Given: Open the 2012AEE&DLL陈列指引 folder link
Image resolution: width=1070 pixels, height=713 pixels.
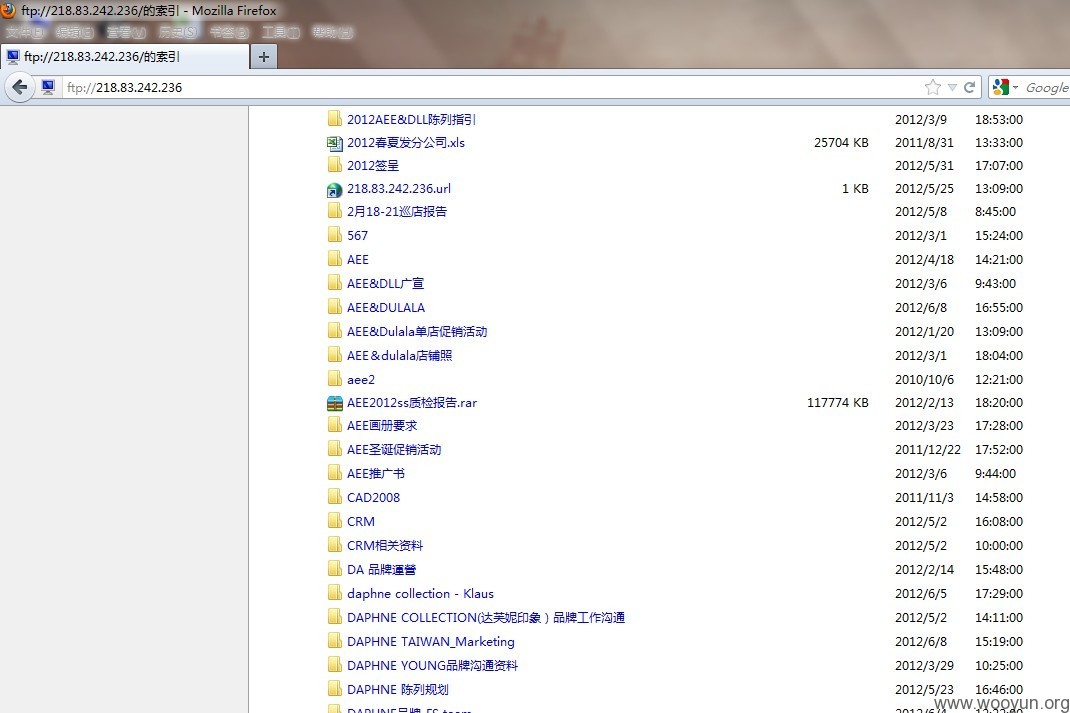Looking at the screenshot, I should [x=411, y=119].
